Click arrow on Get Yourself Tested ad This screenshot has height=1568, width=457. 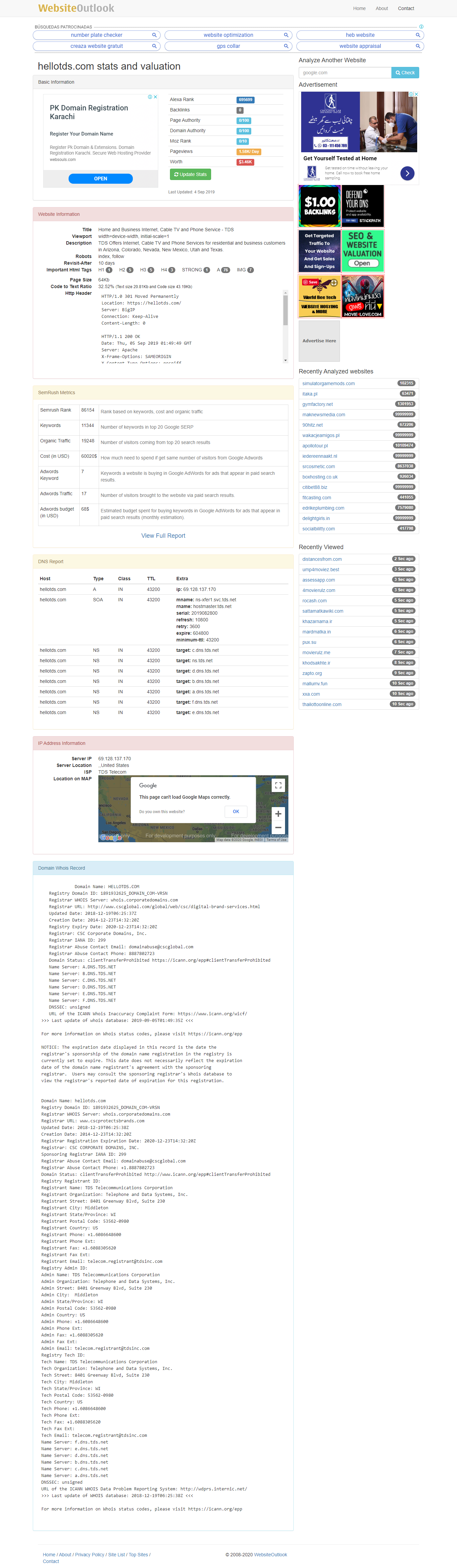(x=407, y=173)
